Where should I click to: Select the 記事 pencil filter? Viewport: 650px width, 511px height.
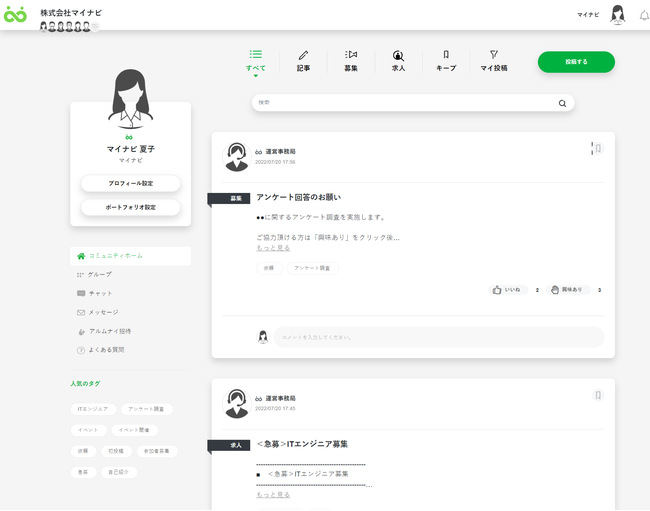coord(303,60)
